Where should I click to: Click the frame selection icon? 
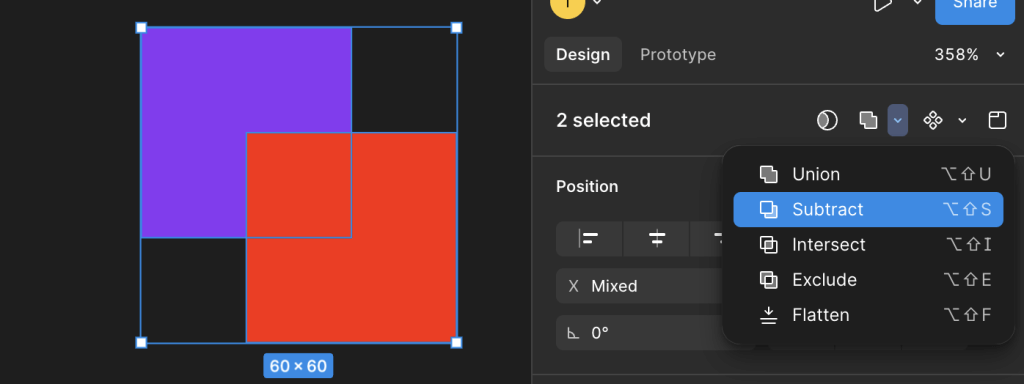[997, 120]
